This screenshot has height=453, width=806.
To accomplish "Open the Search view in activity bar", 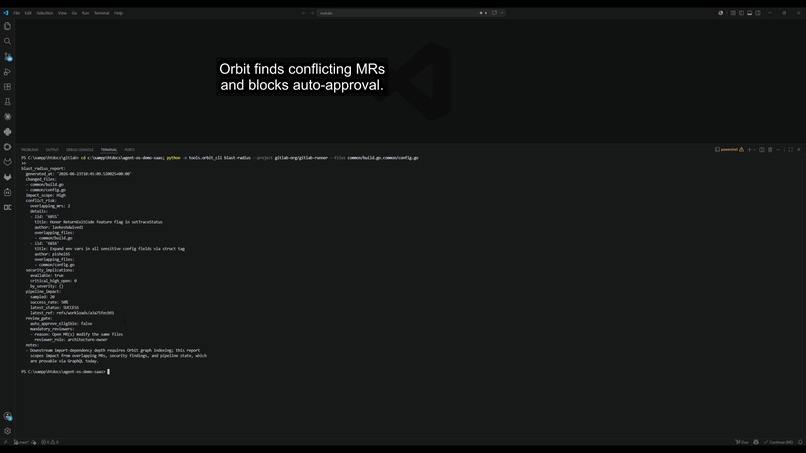I will (7, 41).
